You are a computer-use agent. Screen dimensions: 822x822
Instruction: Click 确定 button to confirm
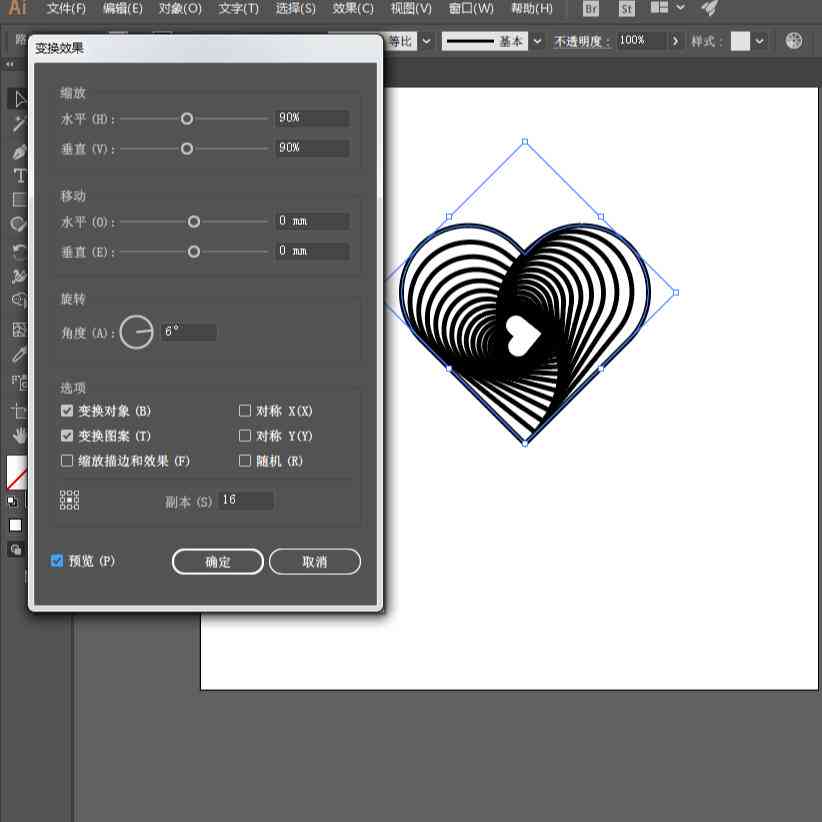pos(218,561)
